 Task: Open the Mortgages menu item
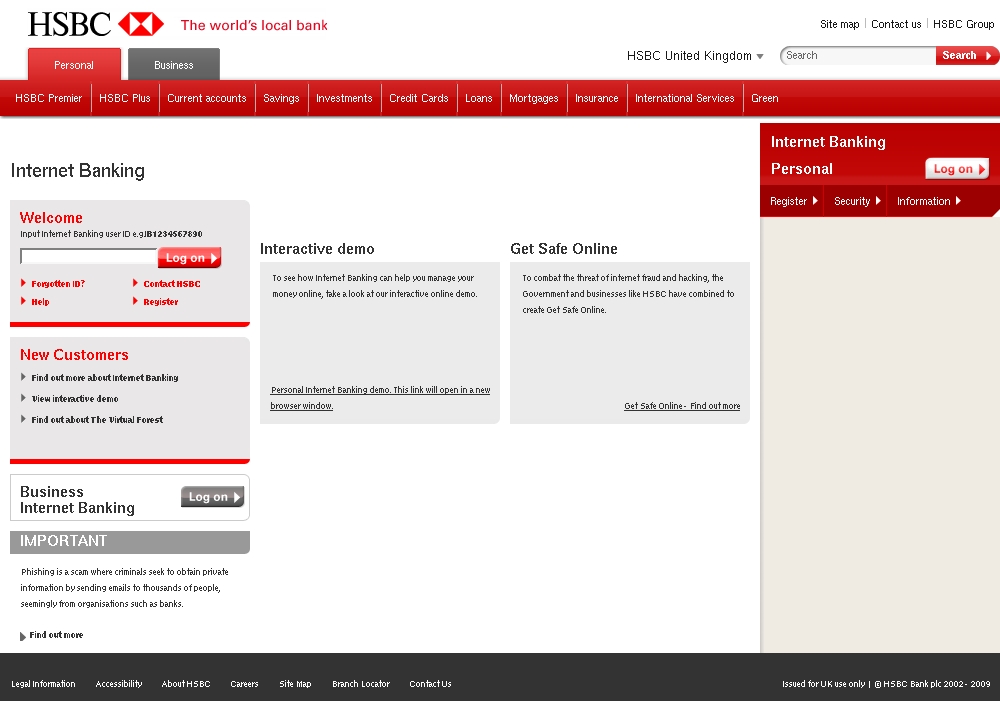click(x=534, y=98)
